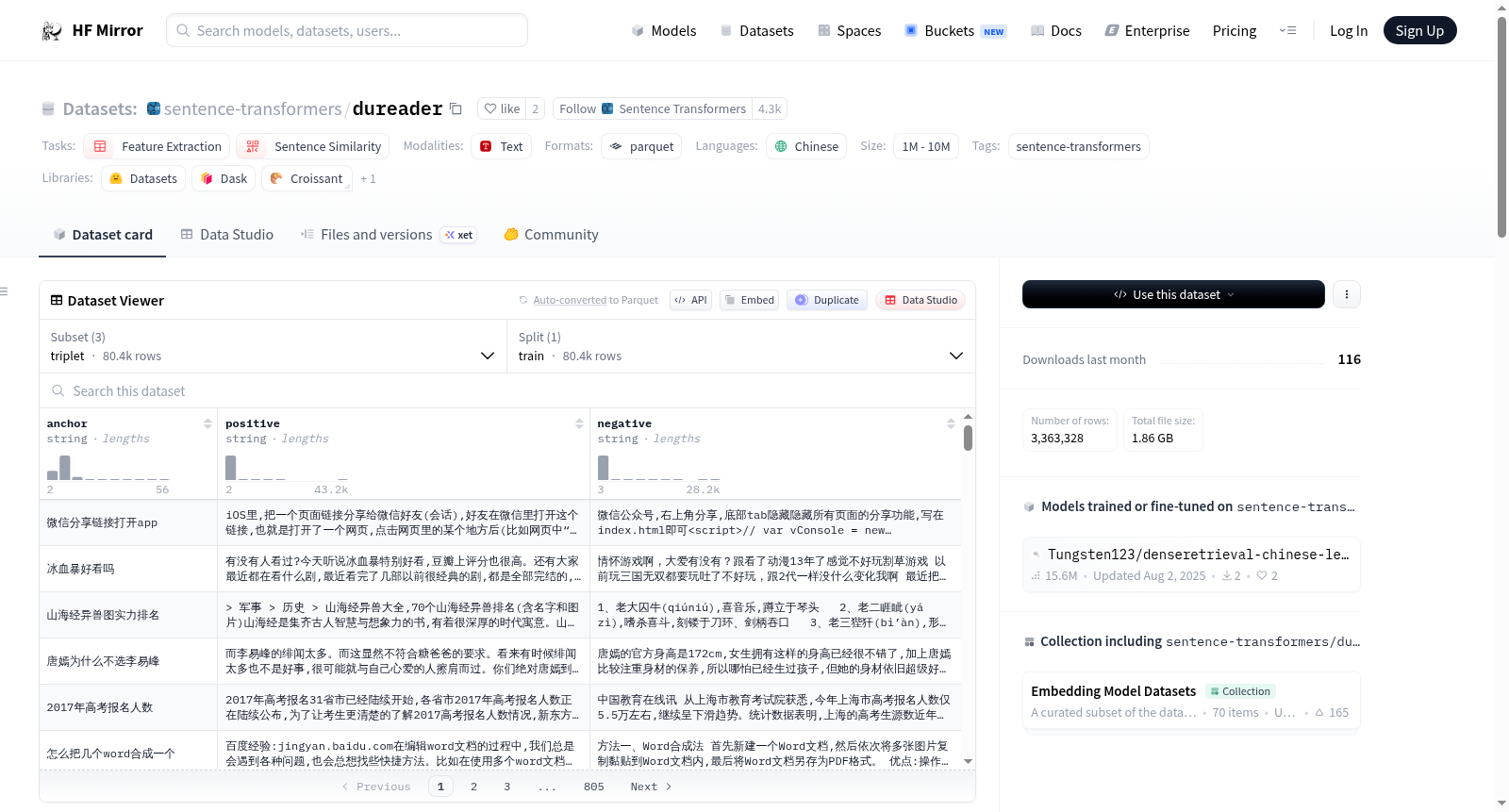
Task: Click the heart like button
Action: tap(502, 108)
